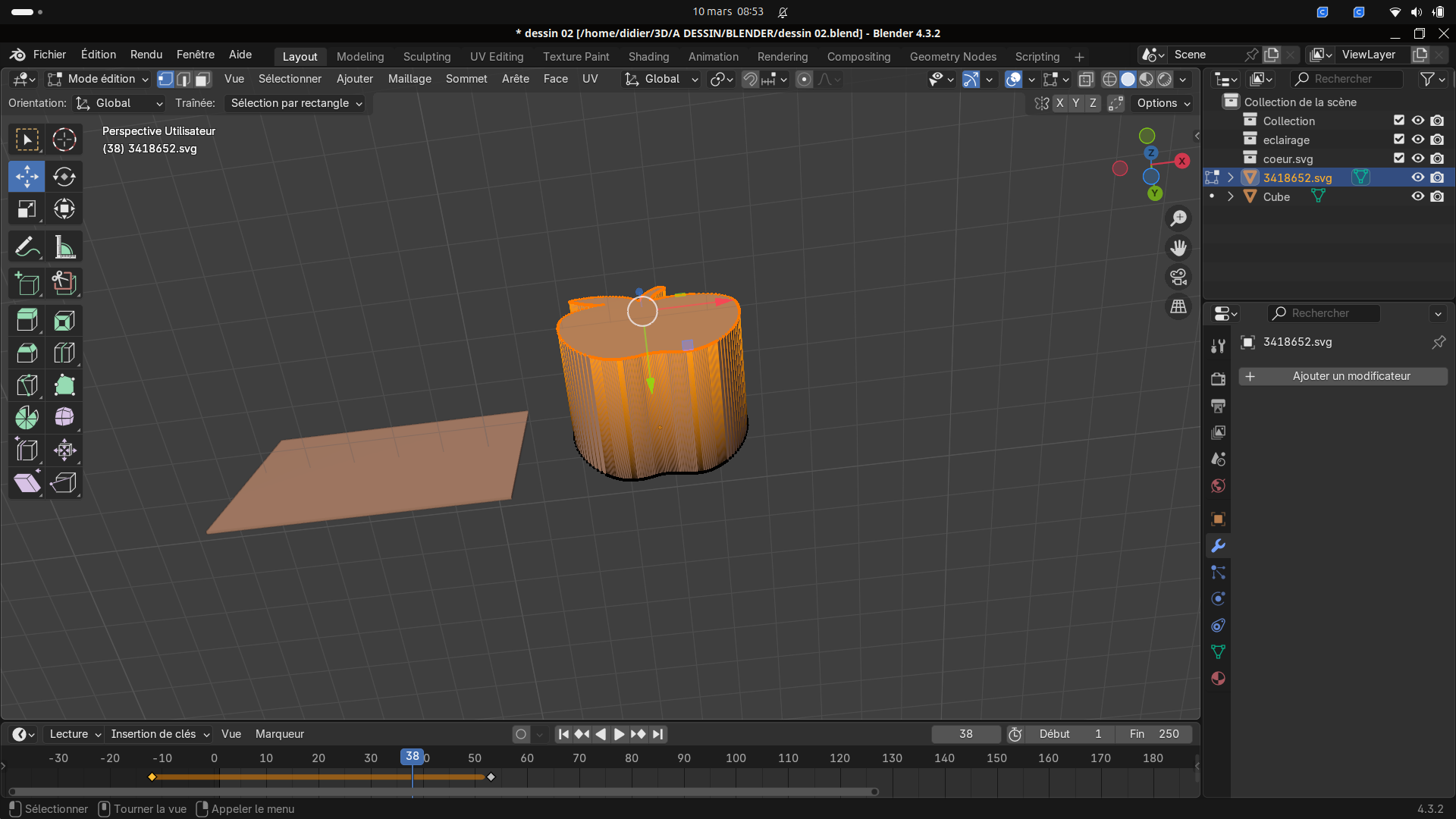This screenshot has height=819, width=1456.
Task: Click the current frame field showing 38
Action: (x=965, y=734)
